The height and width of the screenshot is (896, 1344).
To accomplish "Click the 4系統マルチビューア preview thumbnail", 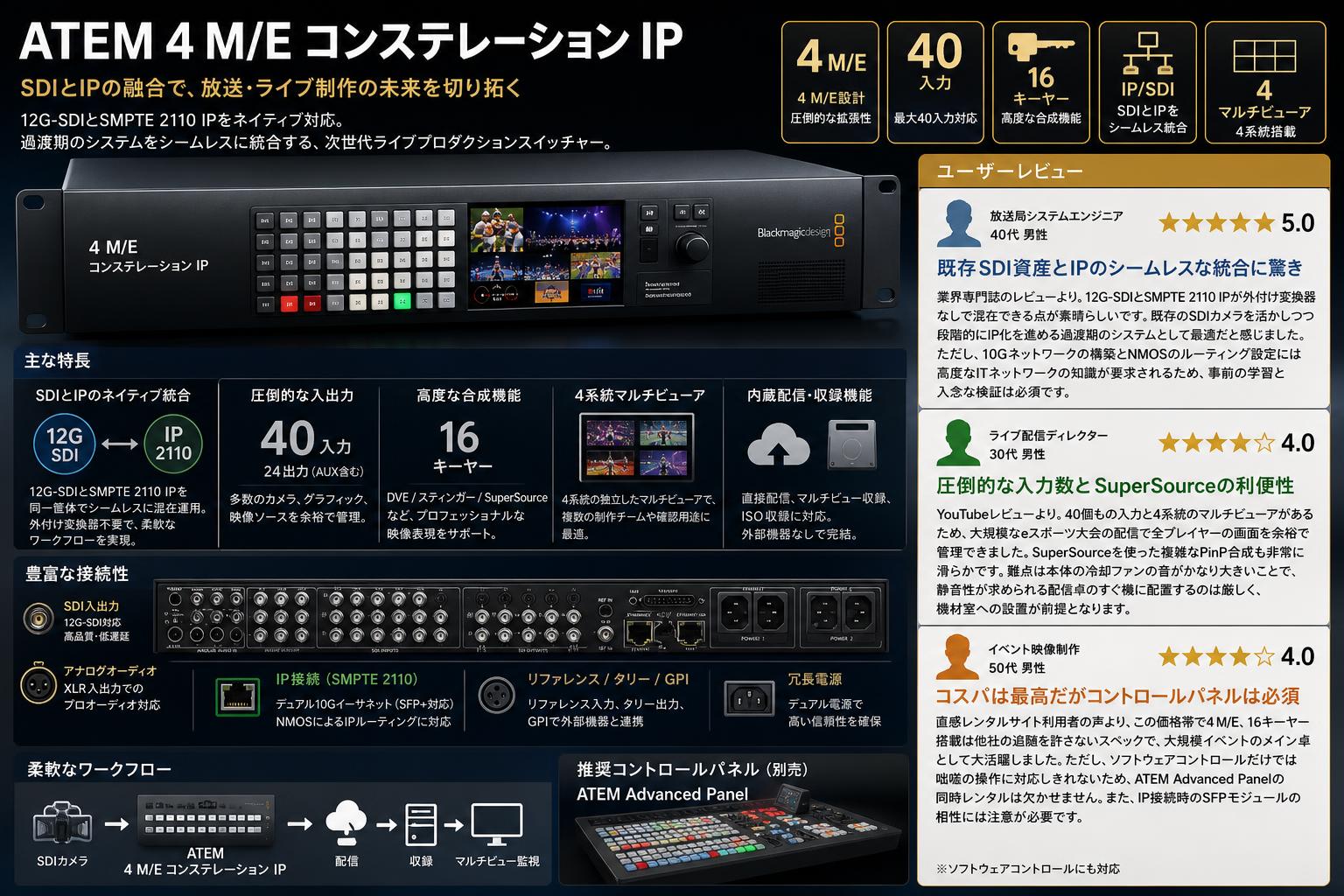I will point(637,447).
